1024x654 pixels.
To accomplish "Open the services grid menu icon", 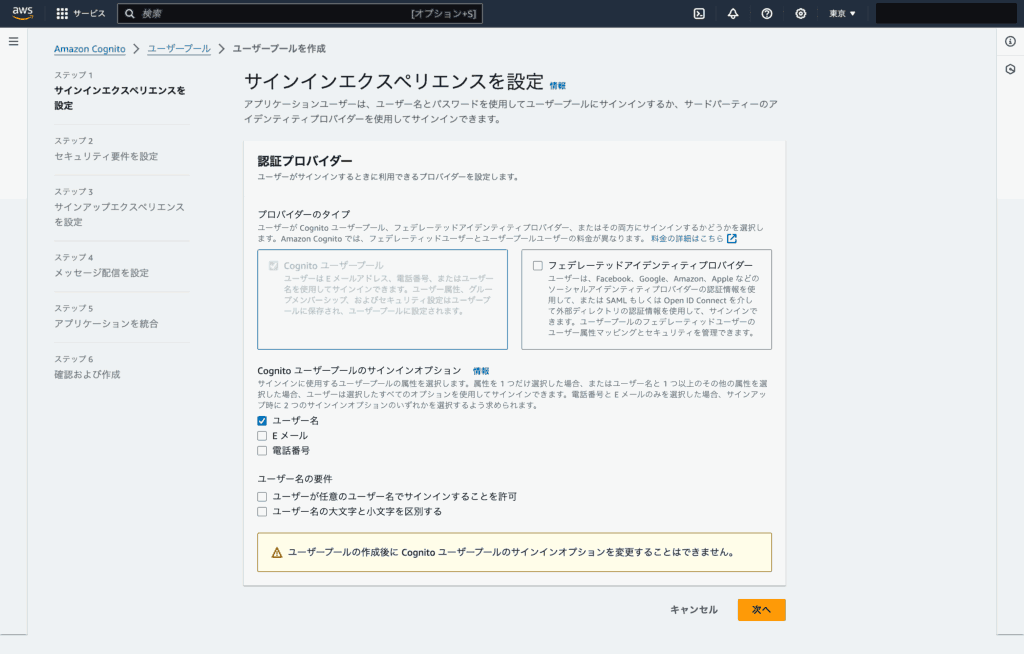I will pyautogui.click(x=62, y=14).
